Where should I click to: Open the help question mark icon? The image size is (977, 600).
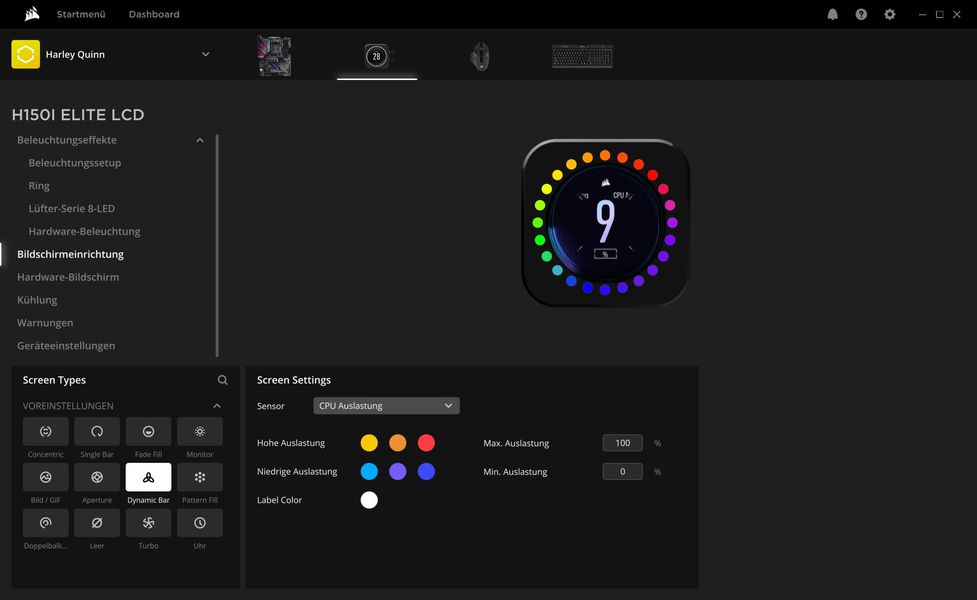[861, 14]
